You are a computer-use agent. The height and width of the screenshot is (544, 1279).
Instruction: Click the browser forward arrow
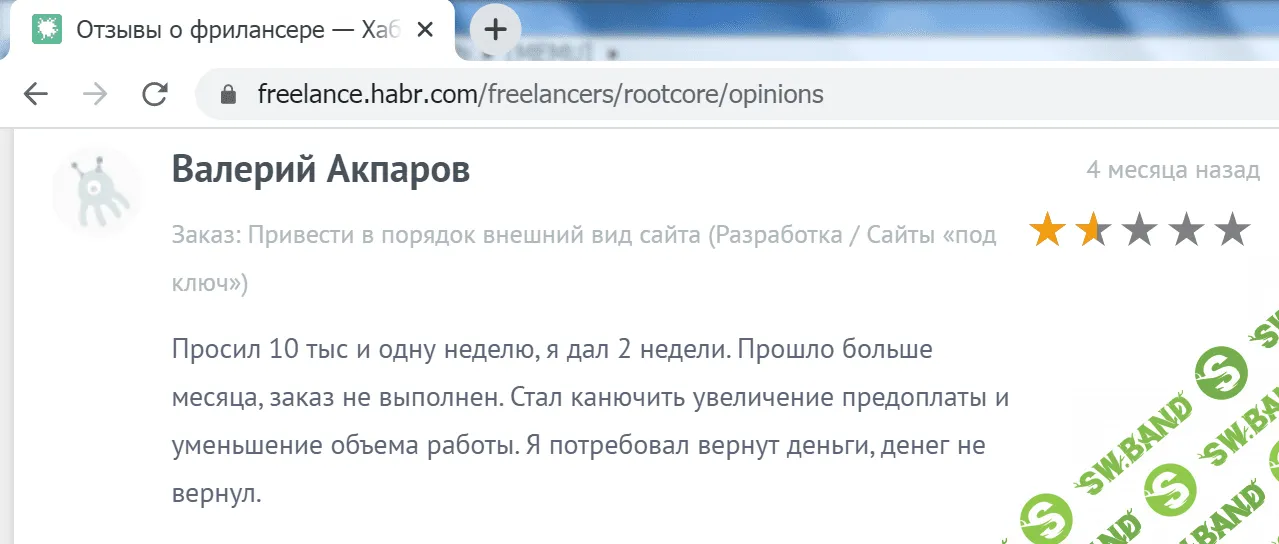95,95
